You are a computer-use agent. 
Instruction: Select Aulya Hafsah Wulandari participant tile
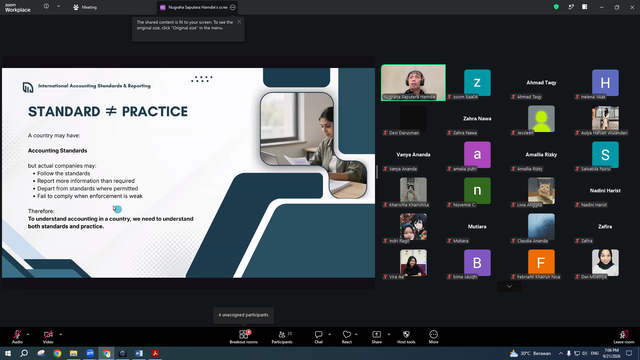[x=605, y=119]
